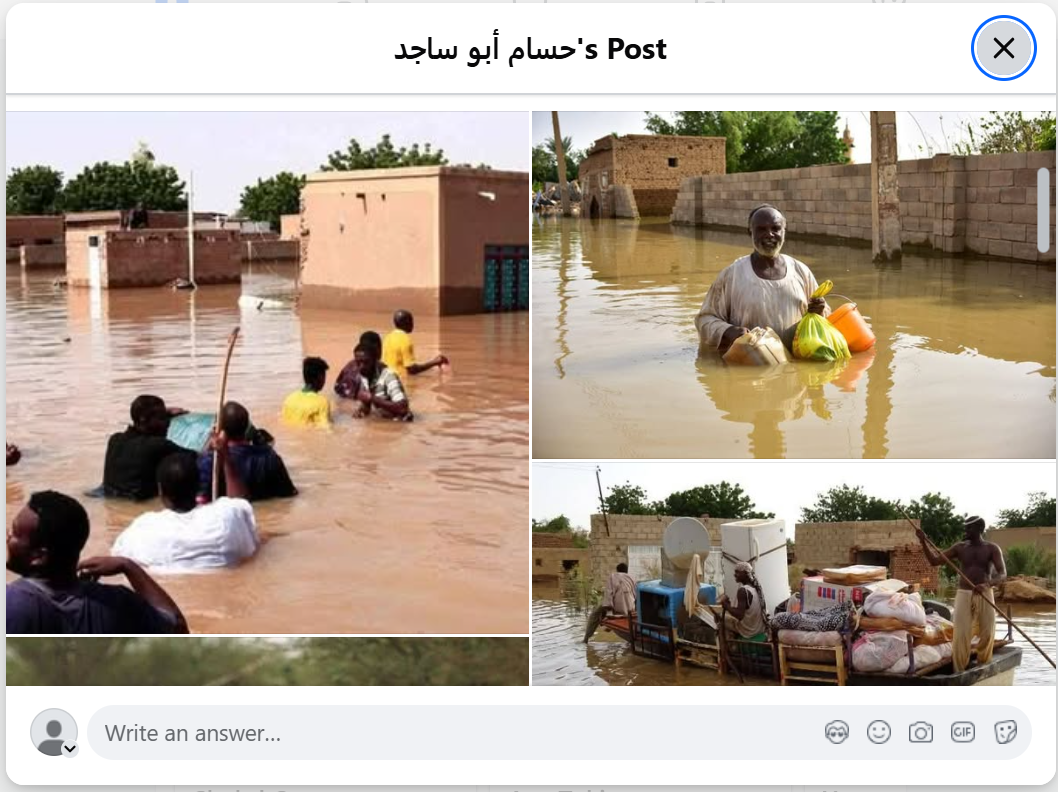Click the white refrigerator on the boat
The height and width of the screenshot is (792, 1058).
click(754, 563)
